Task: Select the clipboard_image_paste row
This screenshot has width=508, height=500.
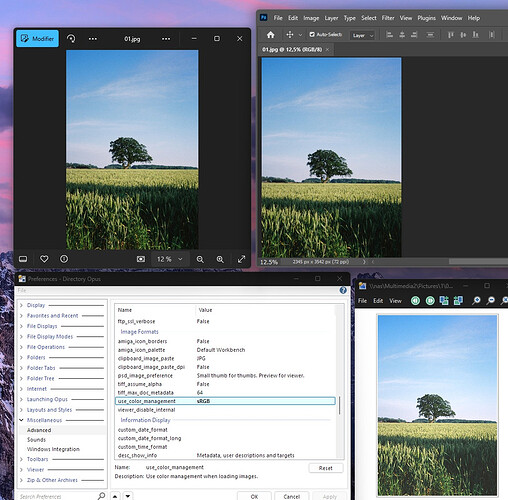Action: [x=225, y=358]
